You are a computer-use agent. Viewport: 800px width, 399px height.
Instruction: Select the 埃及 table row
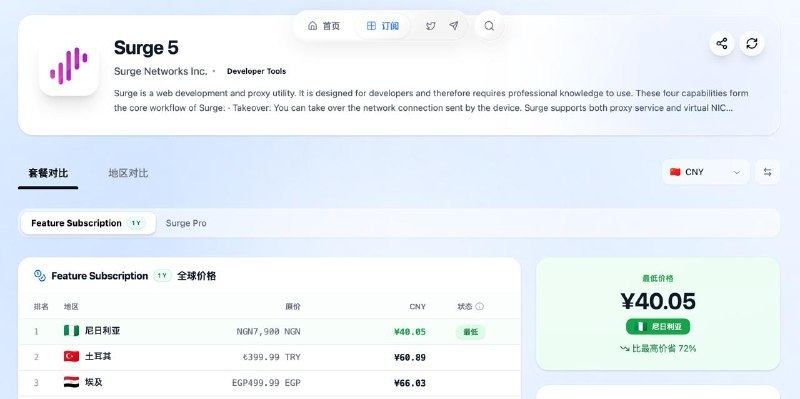[269, 383]
